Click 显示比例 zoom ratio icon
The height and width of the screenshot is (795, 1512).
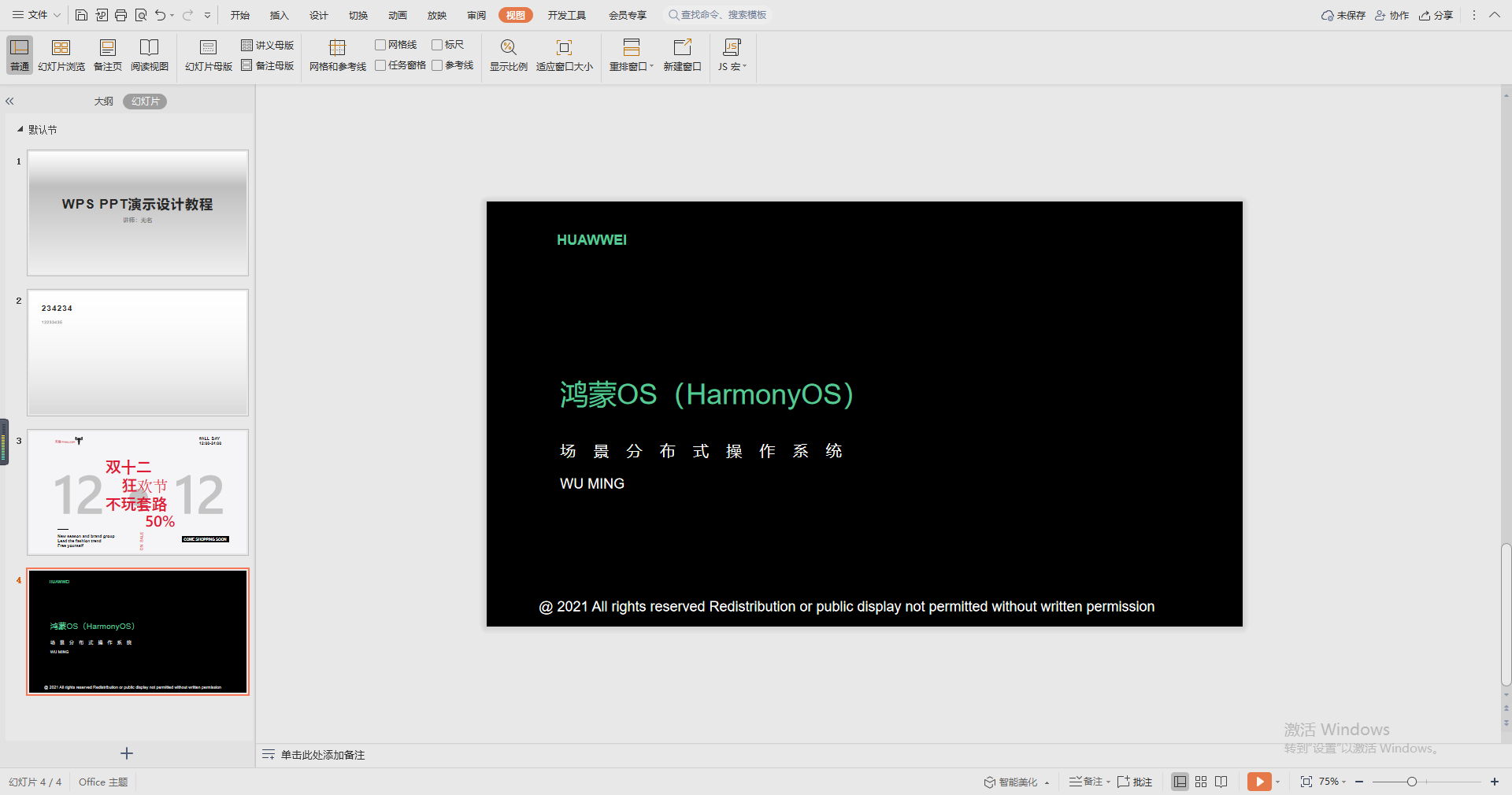pyautogui.click(x=509, y=55)
